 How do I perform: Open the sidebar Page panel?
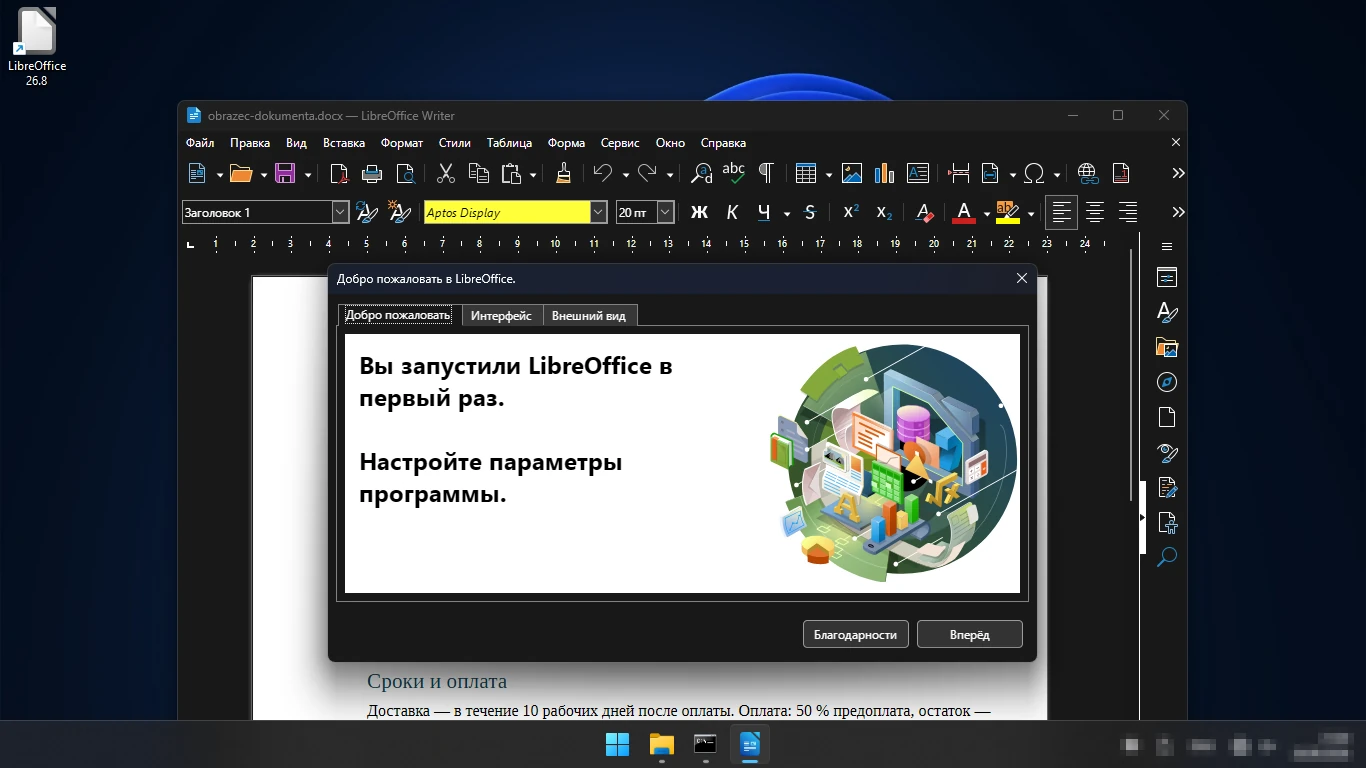click(1166, 418)
